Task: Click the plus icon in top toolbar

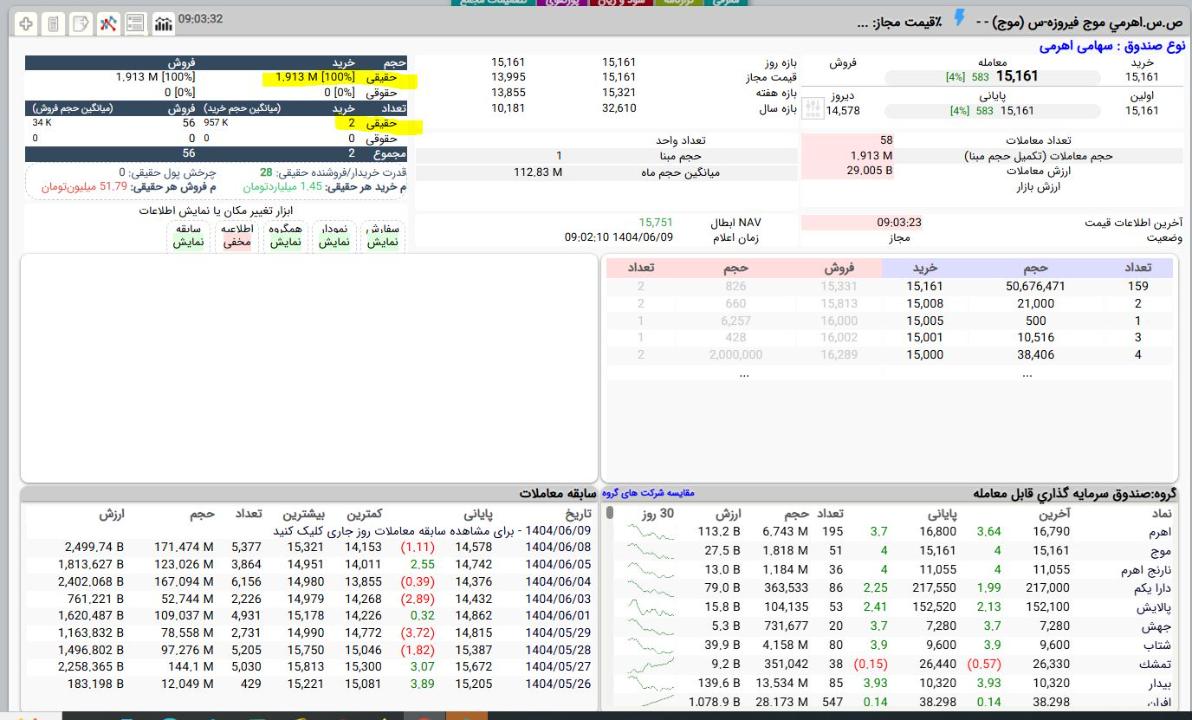Action: (25, 22)
